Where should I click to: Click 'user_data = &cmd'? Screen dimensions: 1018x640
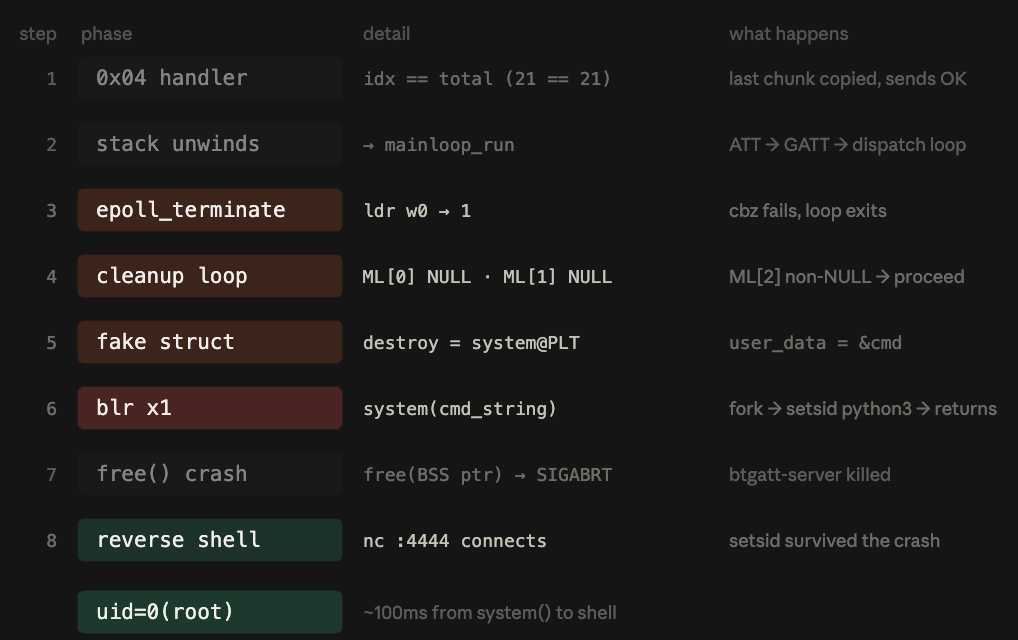pyautogui.click(x=815, y=343)
